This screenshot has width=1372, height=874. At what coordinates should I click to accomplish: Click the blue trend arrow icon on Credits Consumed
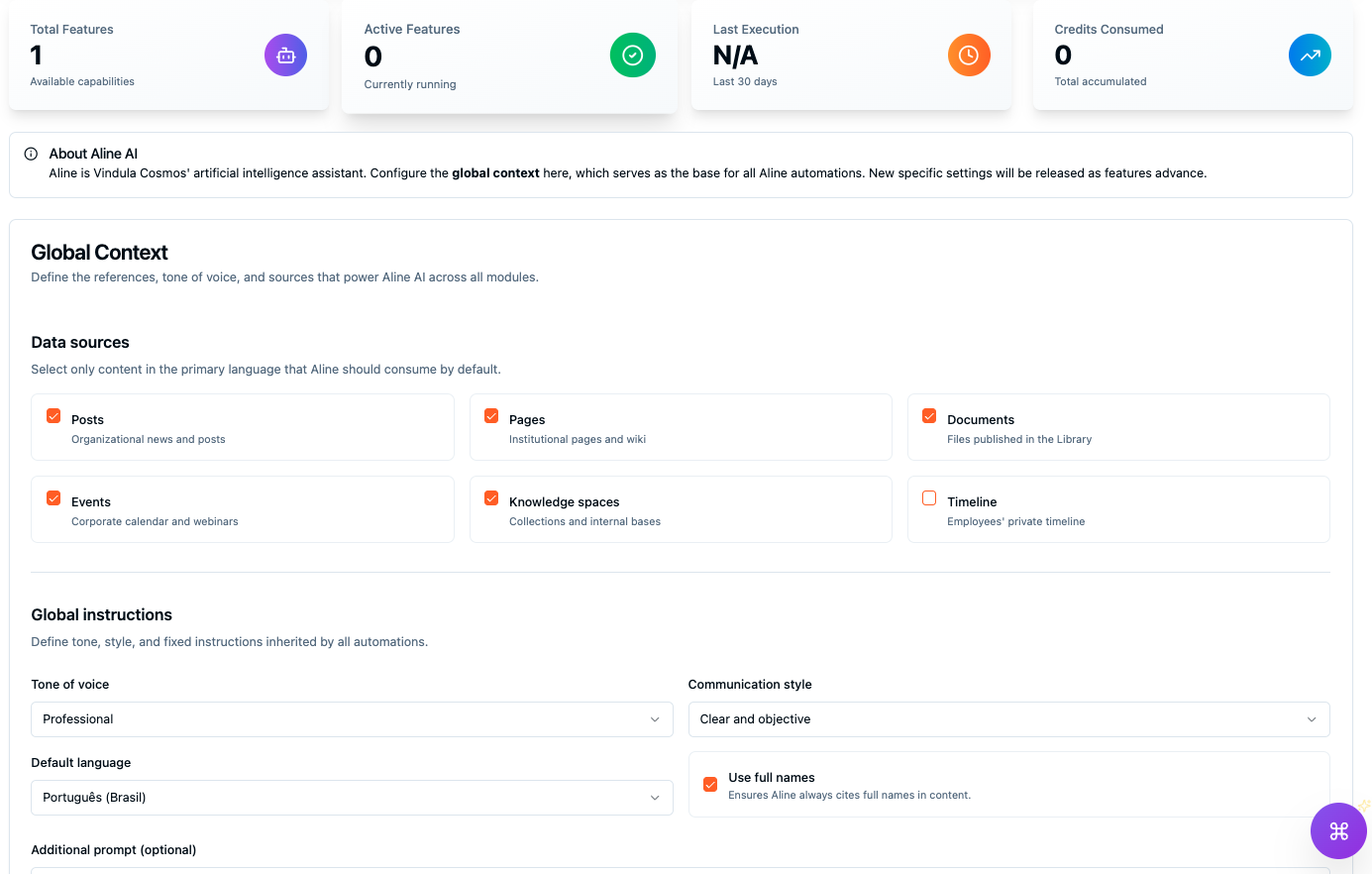pos(1310,55)
